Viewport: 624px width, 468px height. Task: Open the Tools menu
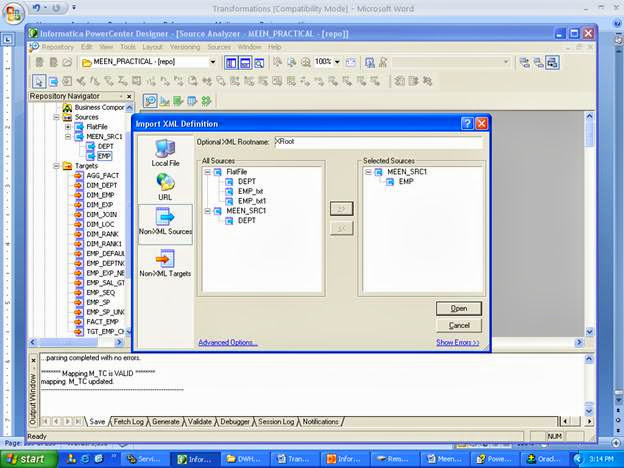point(128,47)
